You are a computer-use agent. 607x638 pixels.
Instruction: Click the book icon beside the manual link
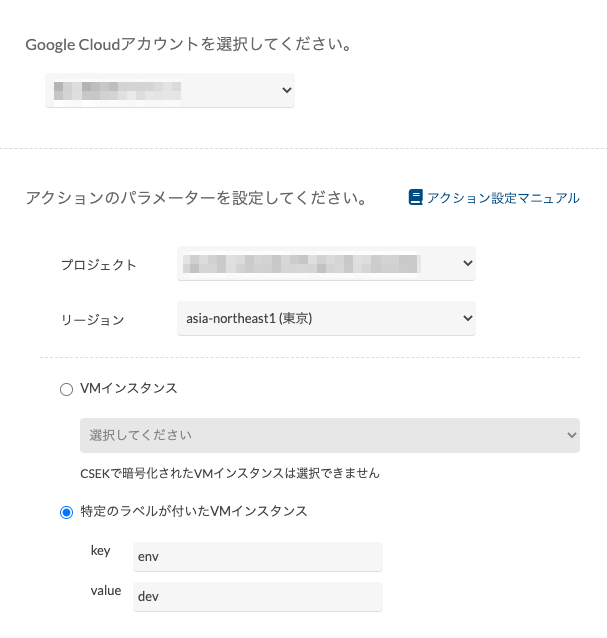pos(416,198)
